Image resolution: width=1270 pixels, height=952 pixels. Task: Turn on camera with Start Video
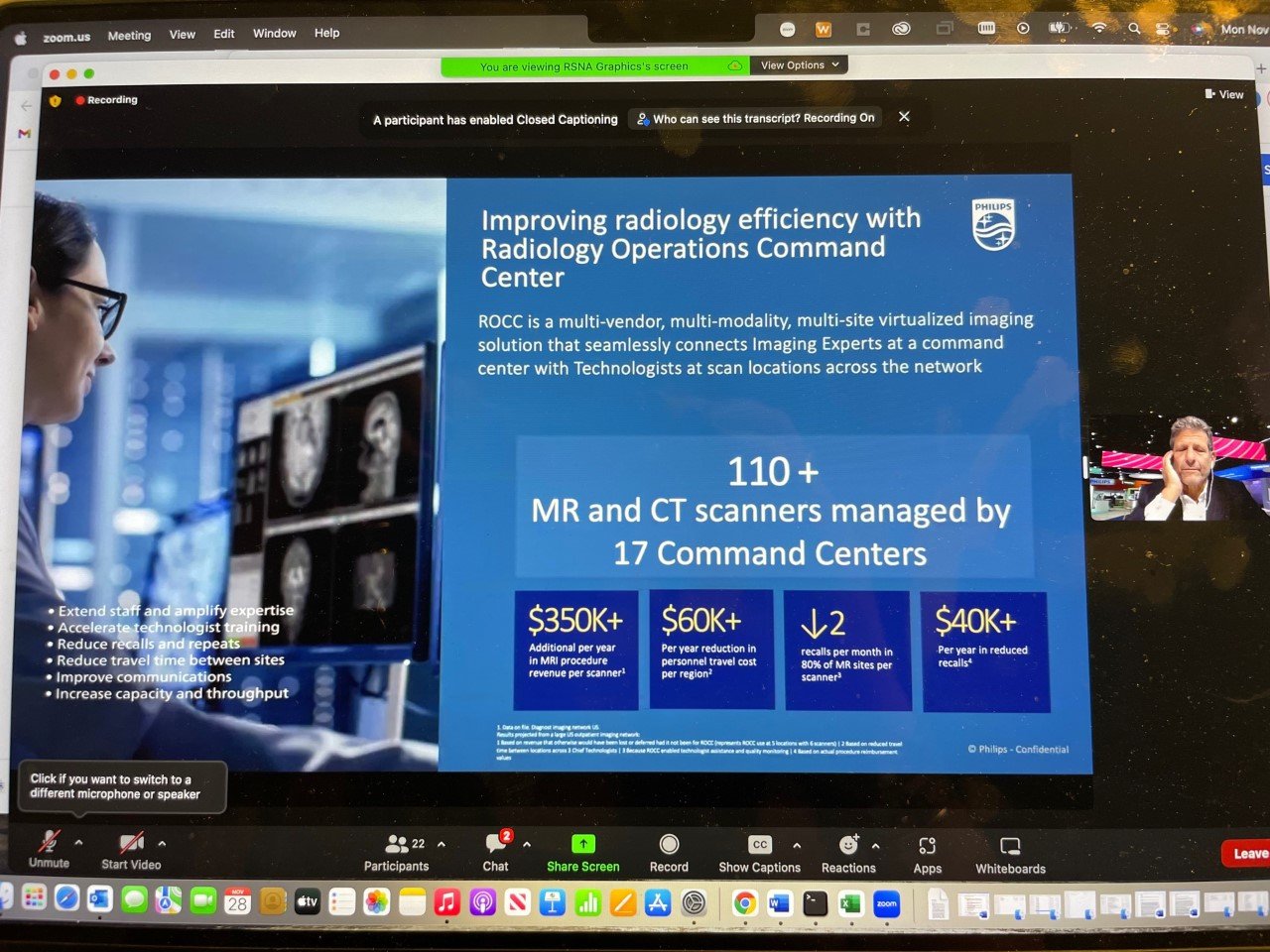pyautogui.click(x=131, y=843)
